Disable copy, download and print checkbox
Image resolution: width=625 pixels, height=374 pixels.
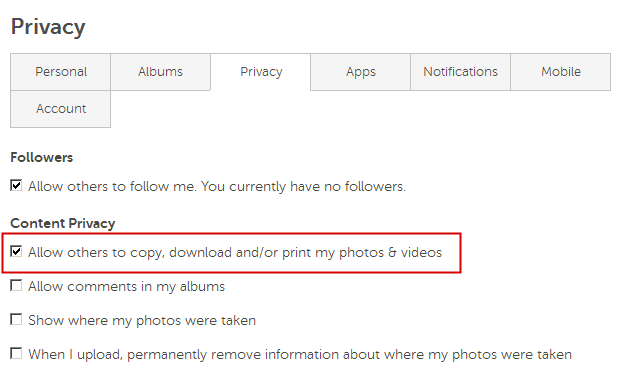[x=16, y=252]
